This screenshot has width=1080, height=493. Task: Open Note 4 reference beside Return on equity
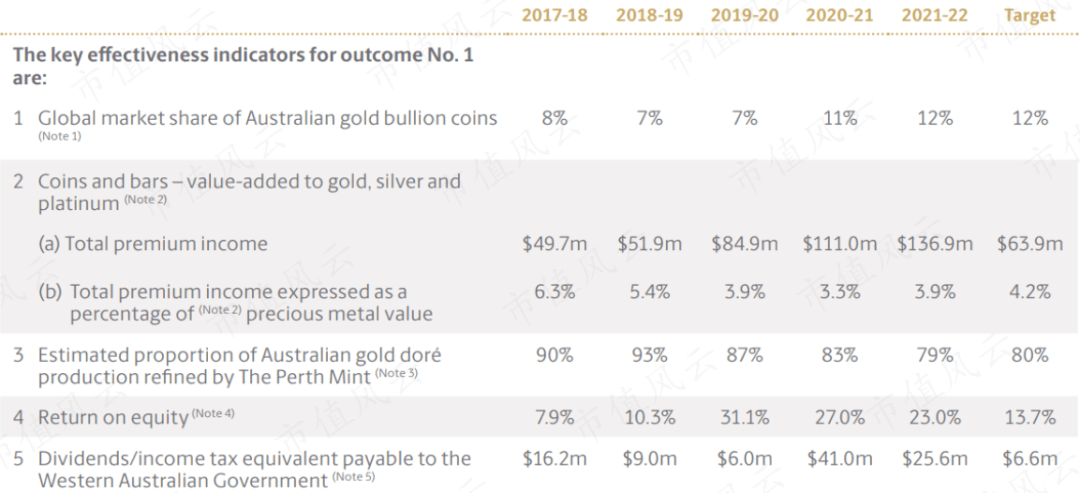pyautogui.click(x=213, y=413)
